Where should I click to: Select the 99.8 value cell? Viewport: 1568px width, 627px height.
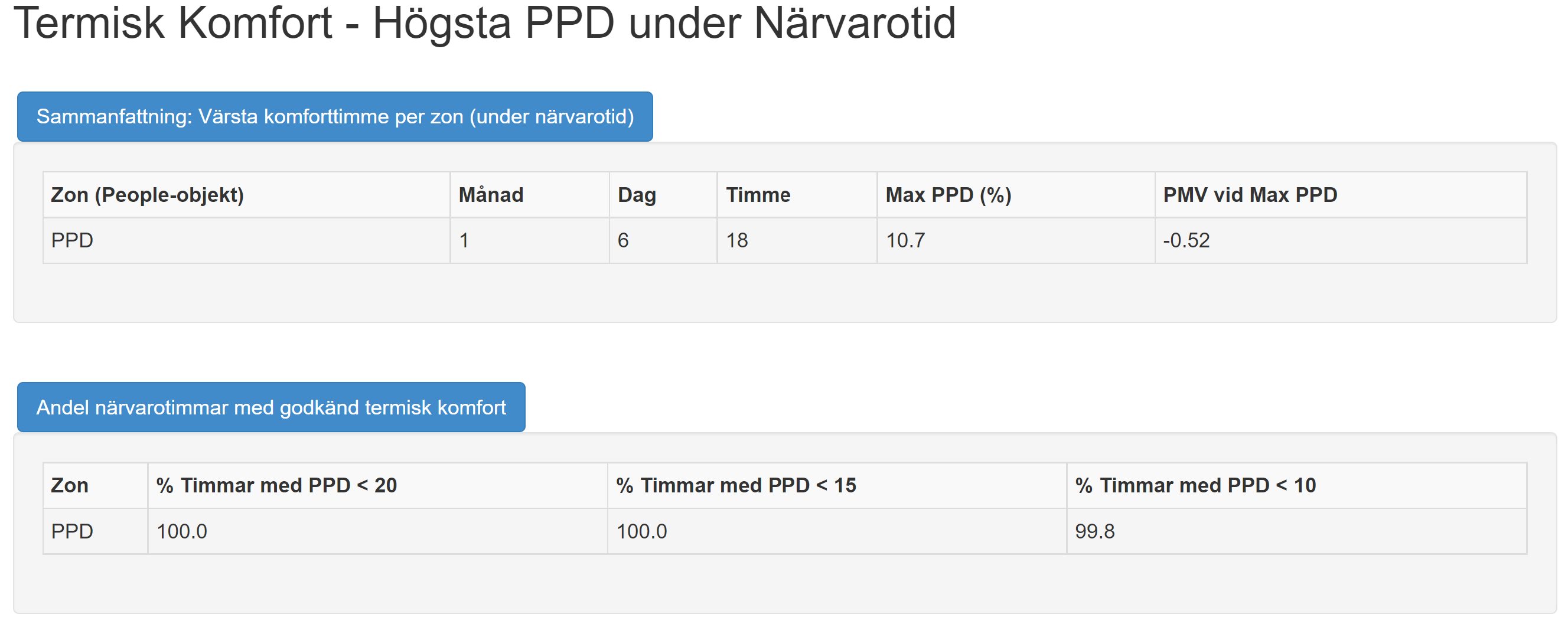tap(1094, 531)
